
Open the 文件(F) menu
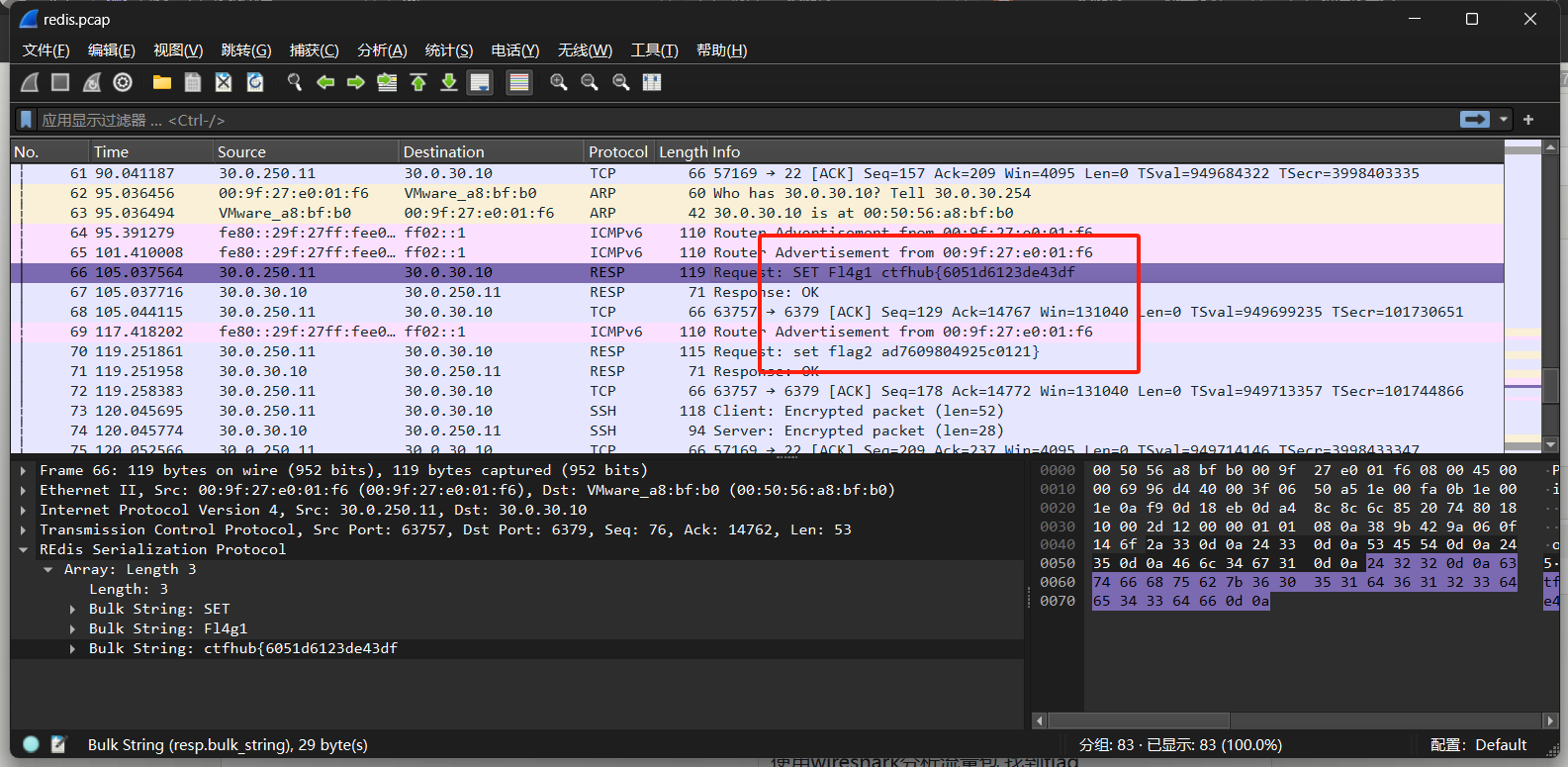[x=46, y=50]
